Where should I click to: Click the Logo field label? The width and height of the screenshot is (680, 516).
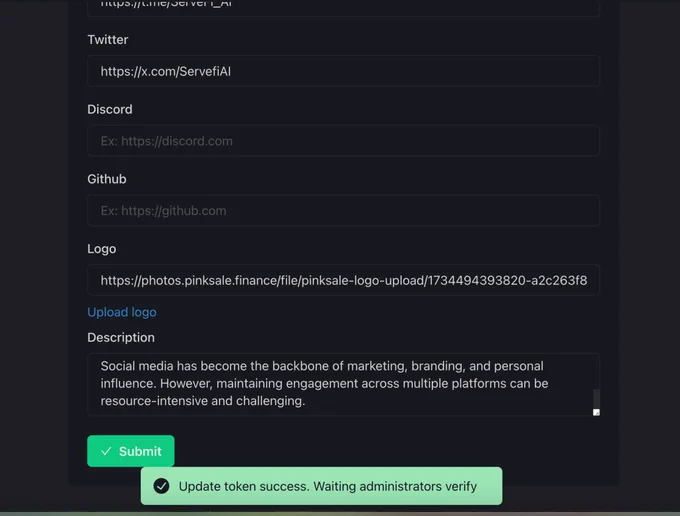click(101, 249)
